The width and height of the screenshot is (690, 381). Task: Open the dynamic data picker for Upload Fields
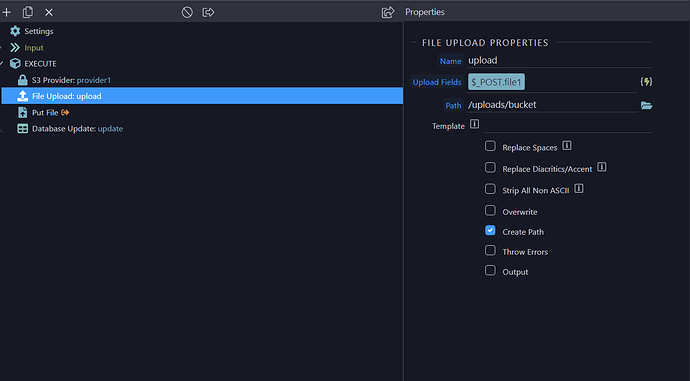tap(646, 82)
